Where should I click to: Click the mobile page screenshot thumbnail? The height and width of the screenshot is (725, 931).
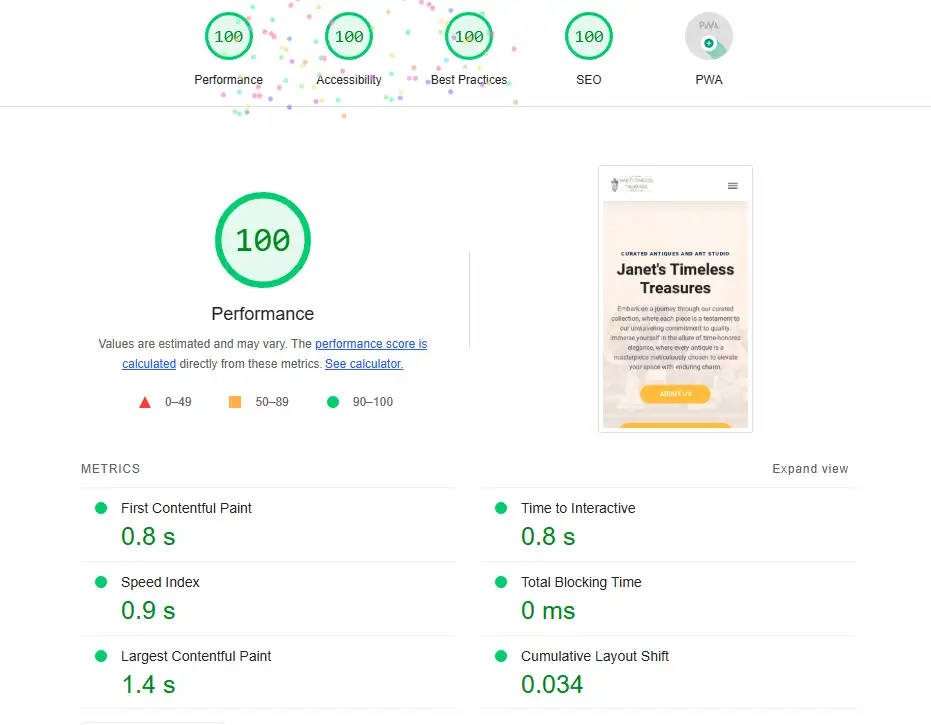pos(675,298)
